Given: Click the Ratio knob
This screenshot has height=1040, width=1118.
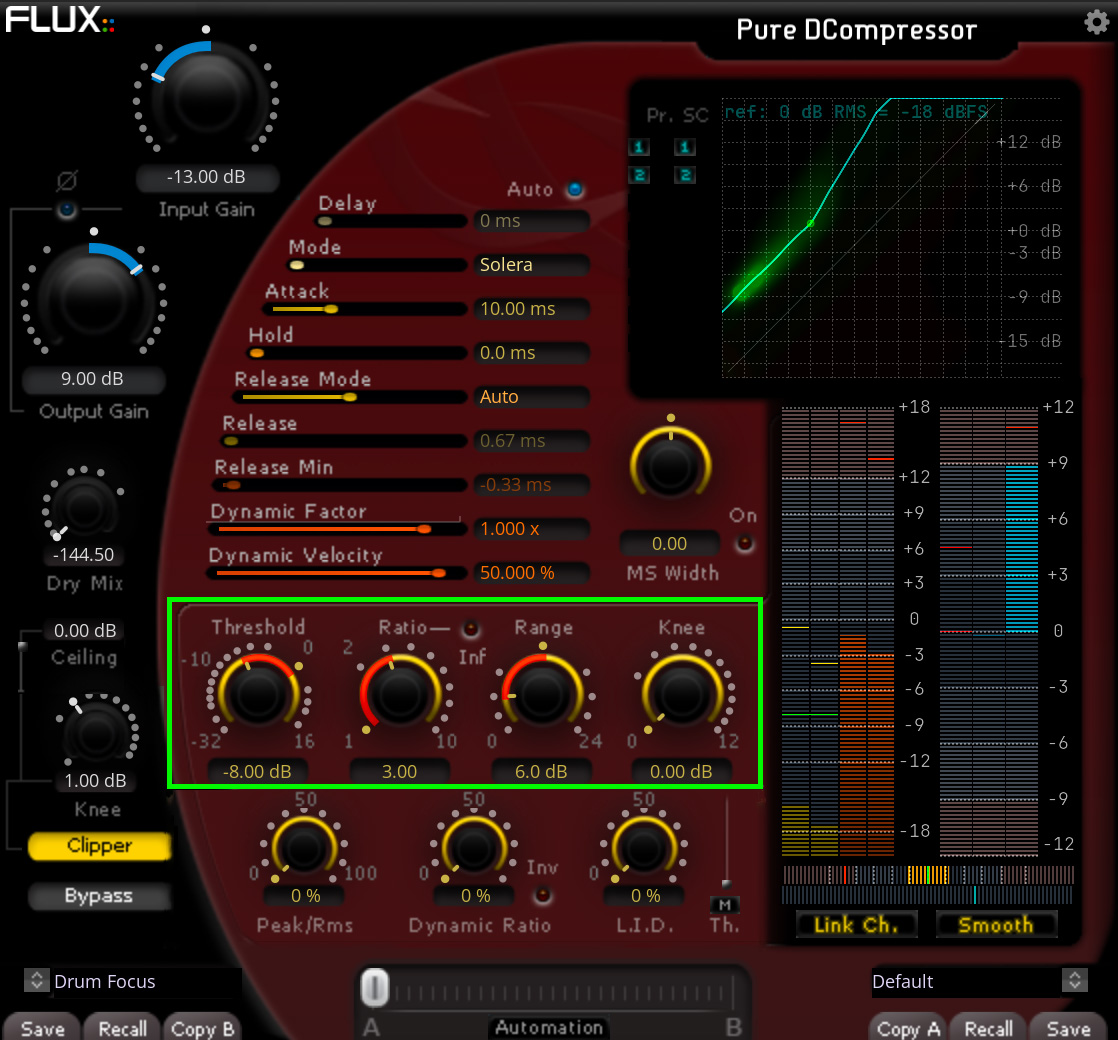Looking at the screenshot, I should pyautogui.click(x=399, y=694).
